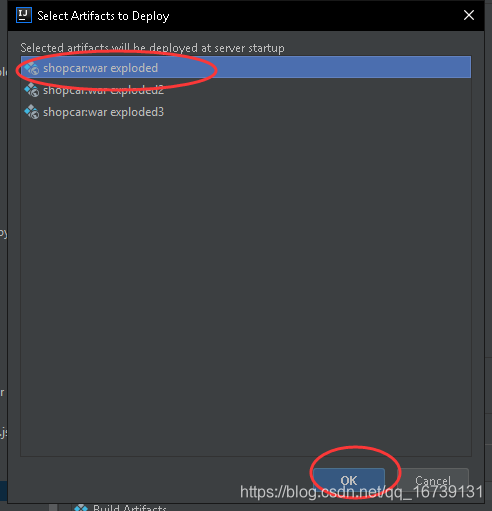Click artifact icon beside shopcar:war exploded
The height and width of the screenshot is (511, 492).
click(32, 68)
